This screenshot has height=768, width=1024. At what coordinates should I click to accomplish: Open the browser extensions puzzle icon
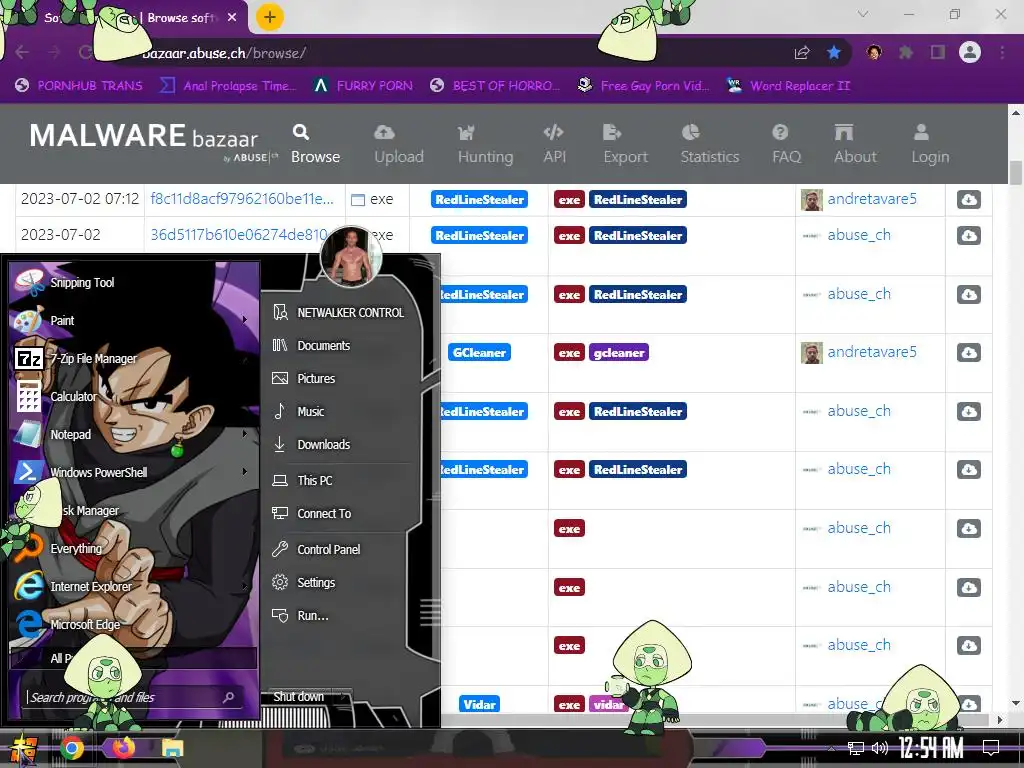(x=906, y=52)
